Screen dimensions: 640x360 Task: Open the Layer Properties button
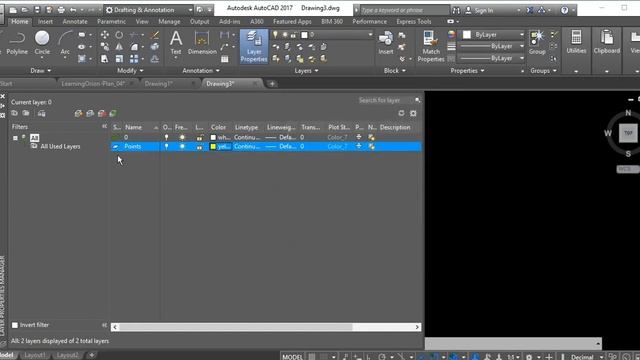click(254, 46)
